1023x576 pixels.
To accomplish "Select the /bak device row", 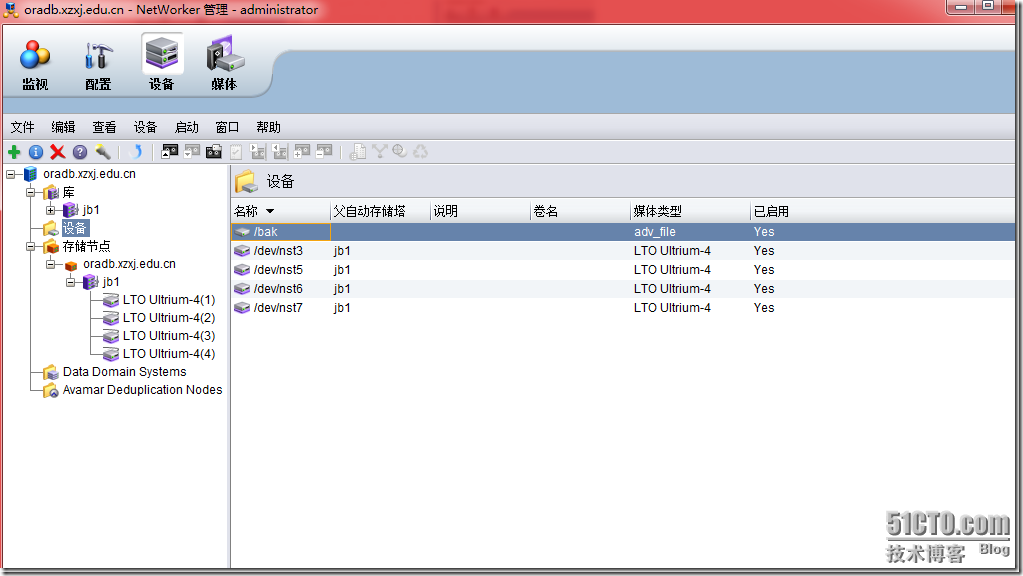I will (623, 232).
